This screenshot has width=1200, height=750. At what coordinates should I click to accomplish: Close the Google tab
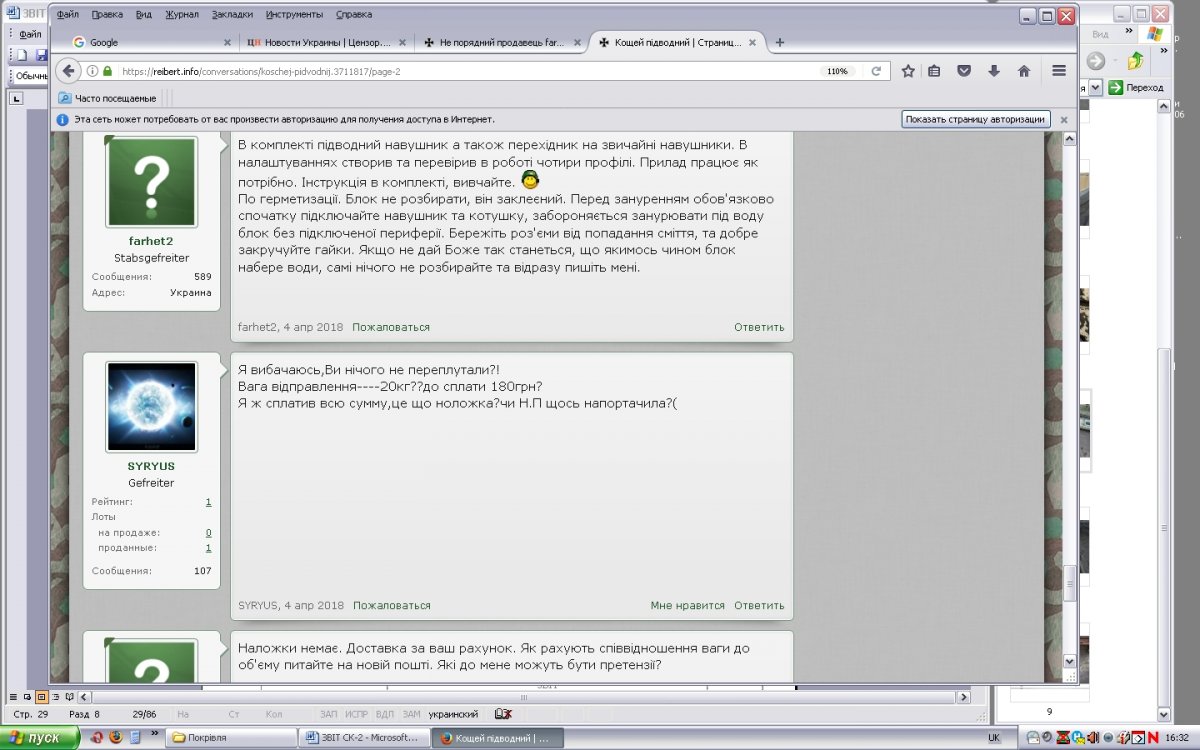click(x=227, y=43)
